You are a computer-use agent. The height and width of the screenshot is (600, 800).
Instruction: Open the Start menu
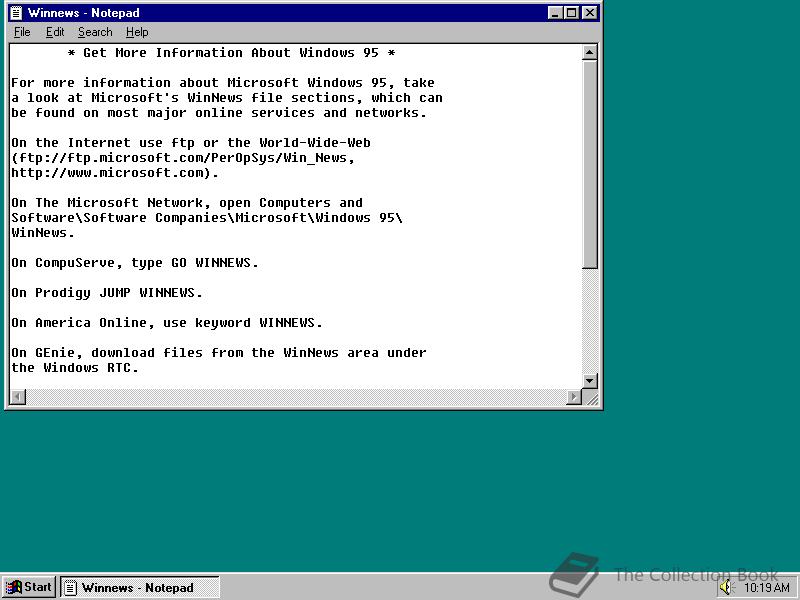point(29,587)
